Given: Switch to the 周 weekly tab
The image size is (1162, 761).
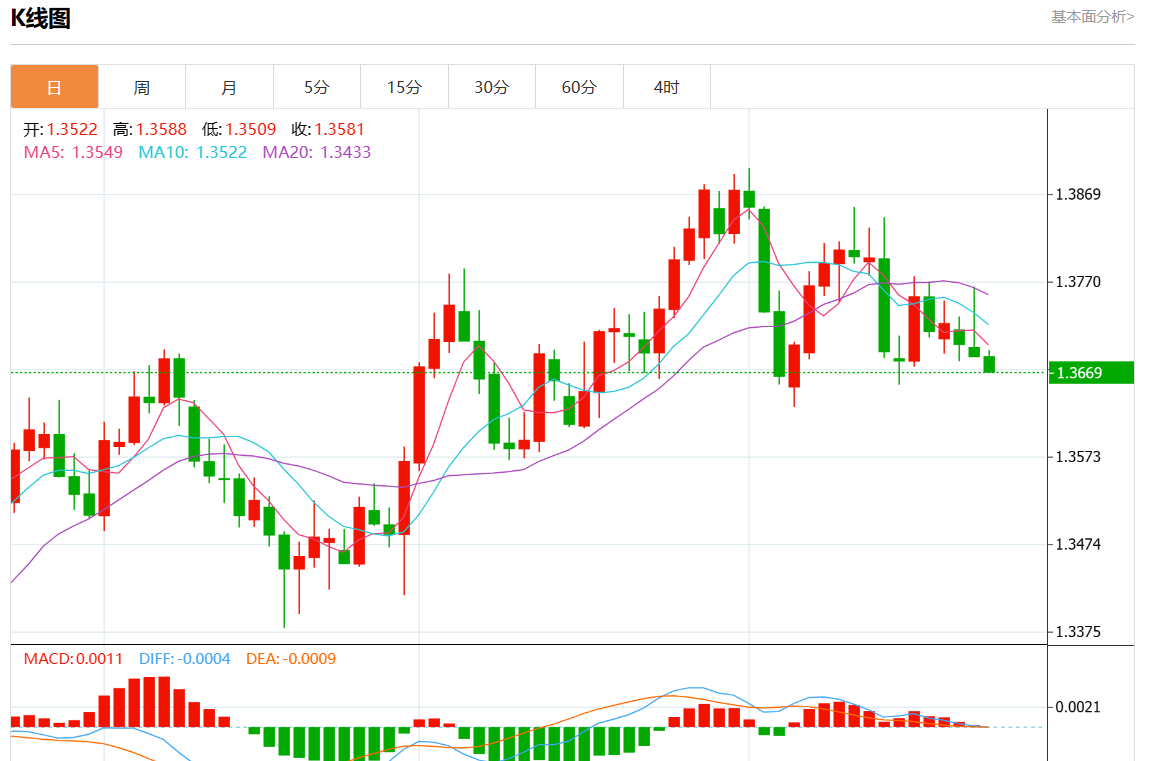Looking at the screenshot, I should (x=142, y=87).
